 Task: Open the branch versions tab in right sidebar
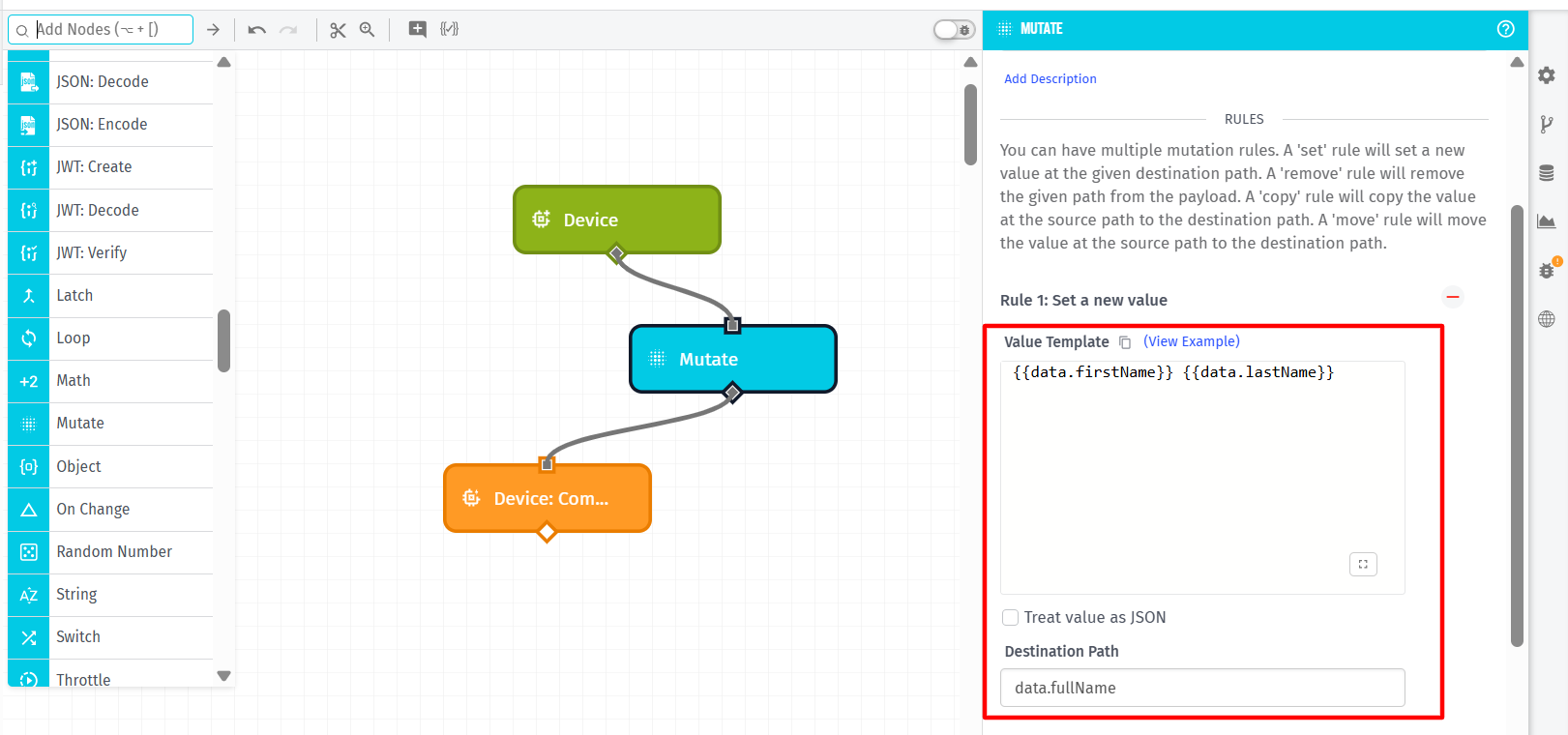click(x=1547, y=124)
